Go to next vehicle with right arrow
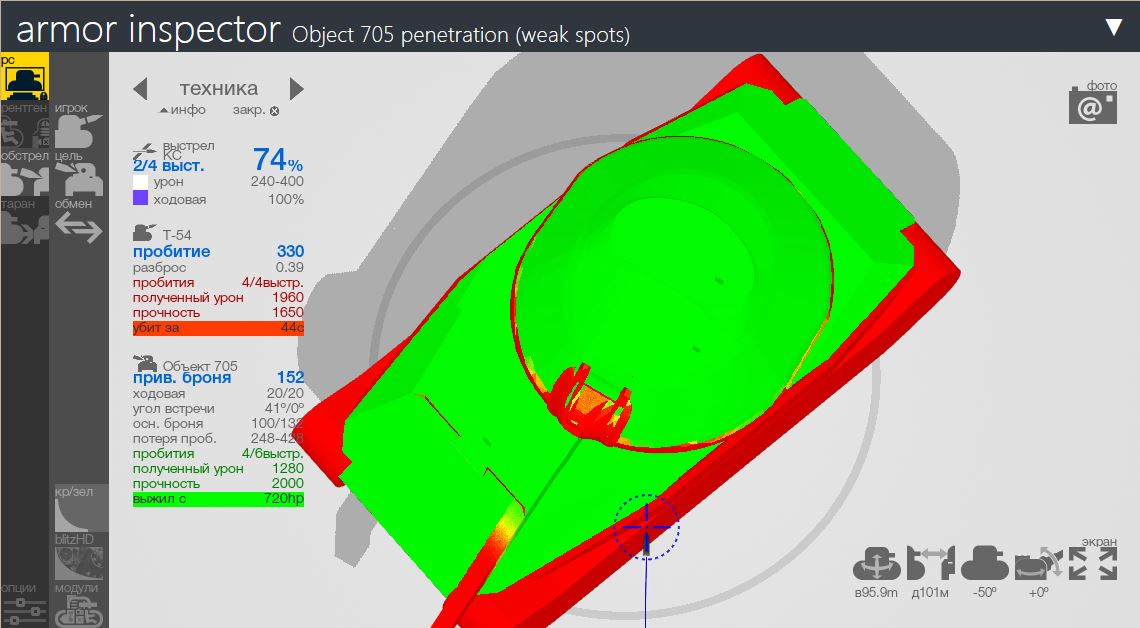 pos(297,89)
